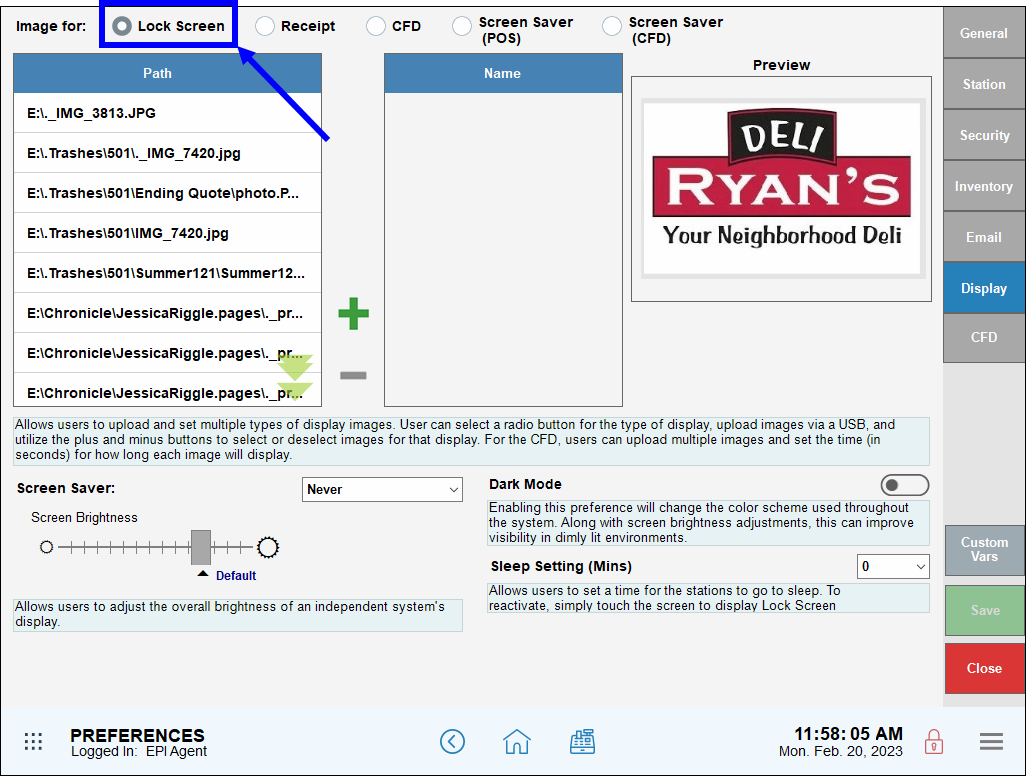Select path E:\.Trashes\501\IMG_7420.jpg

(168, 233)
